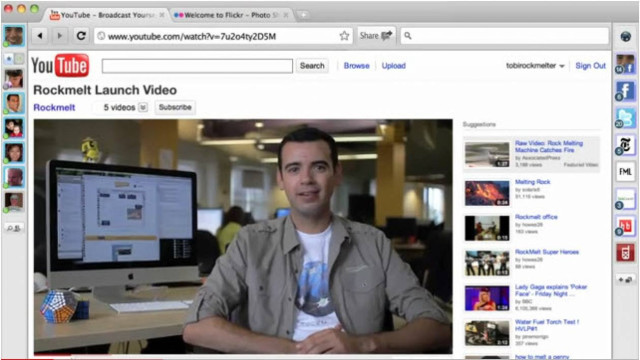Open the Facebook profile feed with photo
The width and height of the screenshot is (640, 360).
(x=625, y=64)
